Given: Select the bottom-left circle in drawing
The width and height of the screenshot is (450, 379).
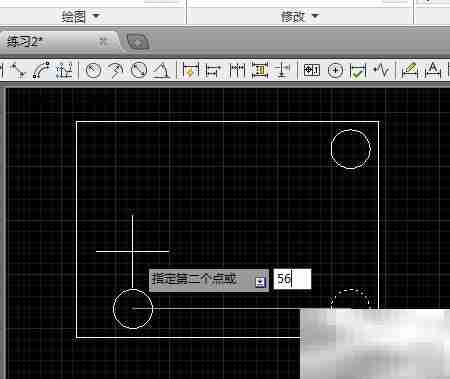Looking at the screenshot, I should coord(133,309).
